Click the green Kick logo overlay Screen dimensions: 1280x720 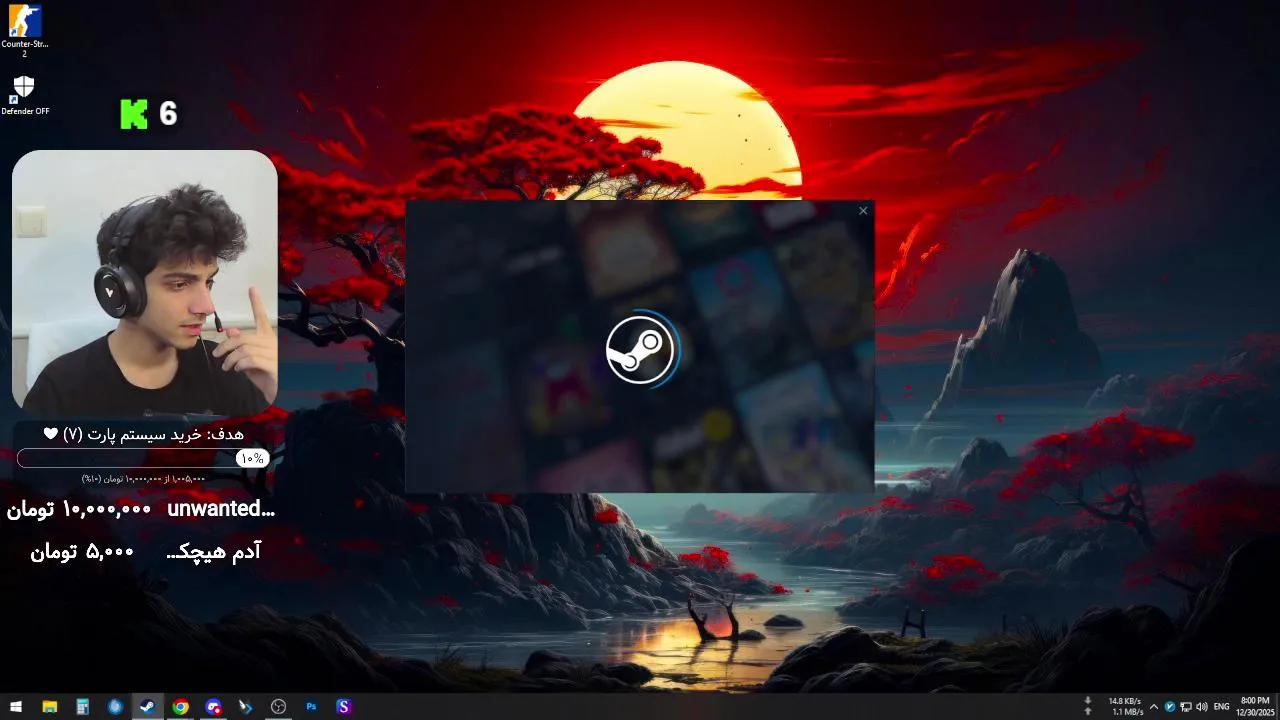point(133,114)
